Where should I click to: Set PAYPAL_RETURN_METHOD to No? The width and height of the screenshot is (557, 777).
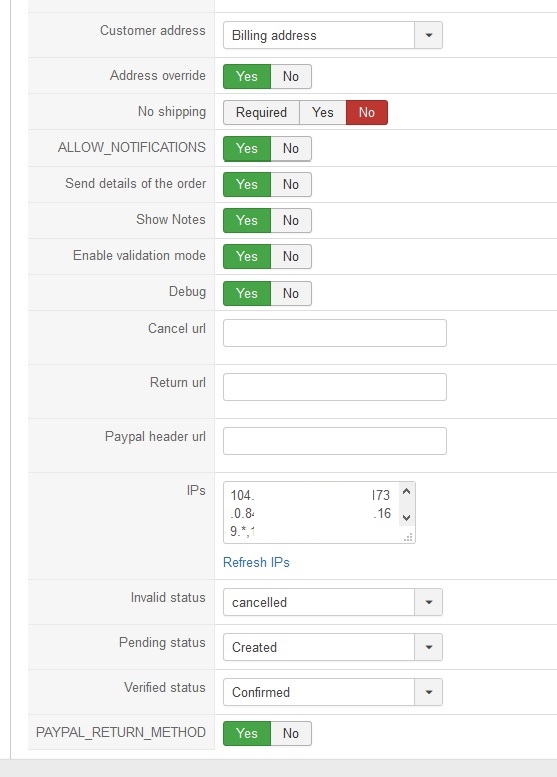pyautogui.click(x=291, y=733)
